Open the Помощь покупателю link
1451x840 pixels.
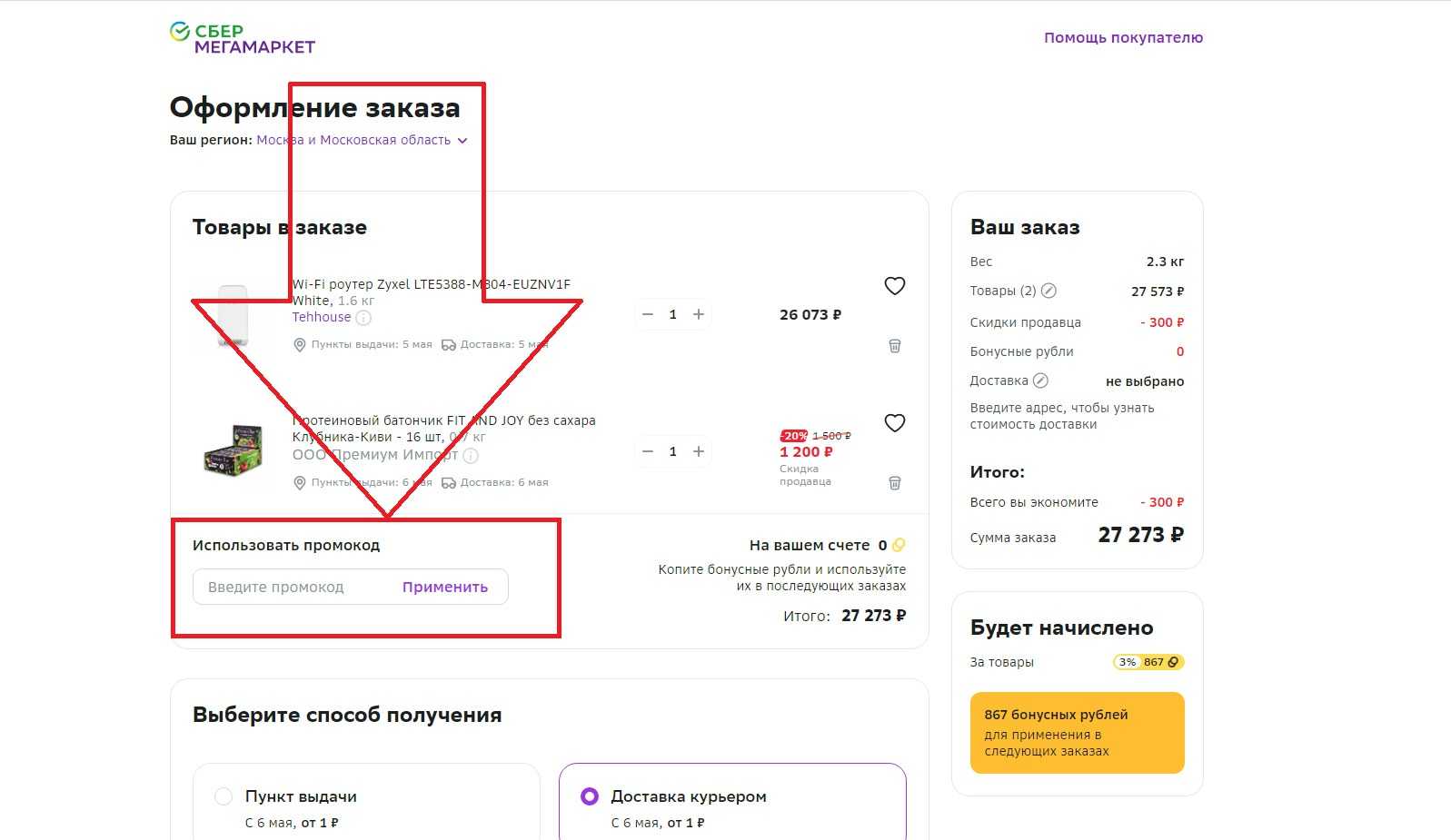pyautogui.click(x=1123, y=37)
